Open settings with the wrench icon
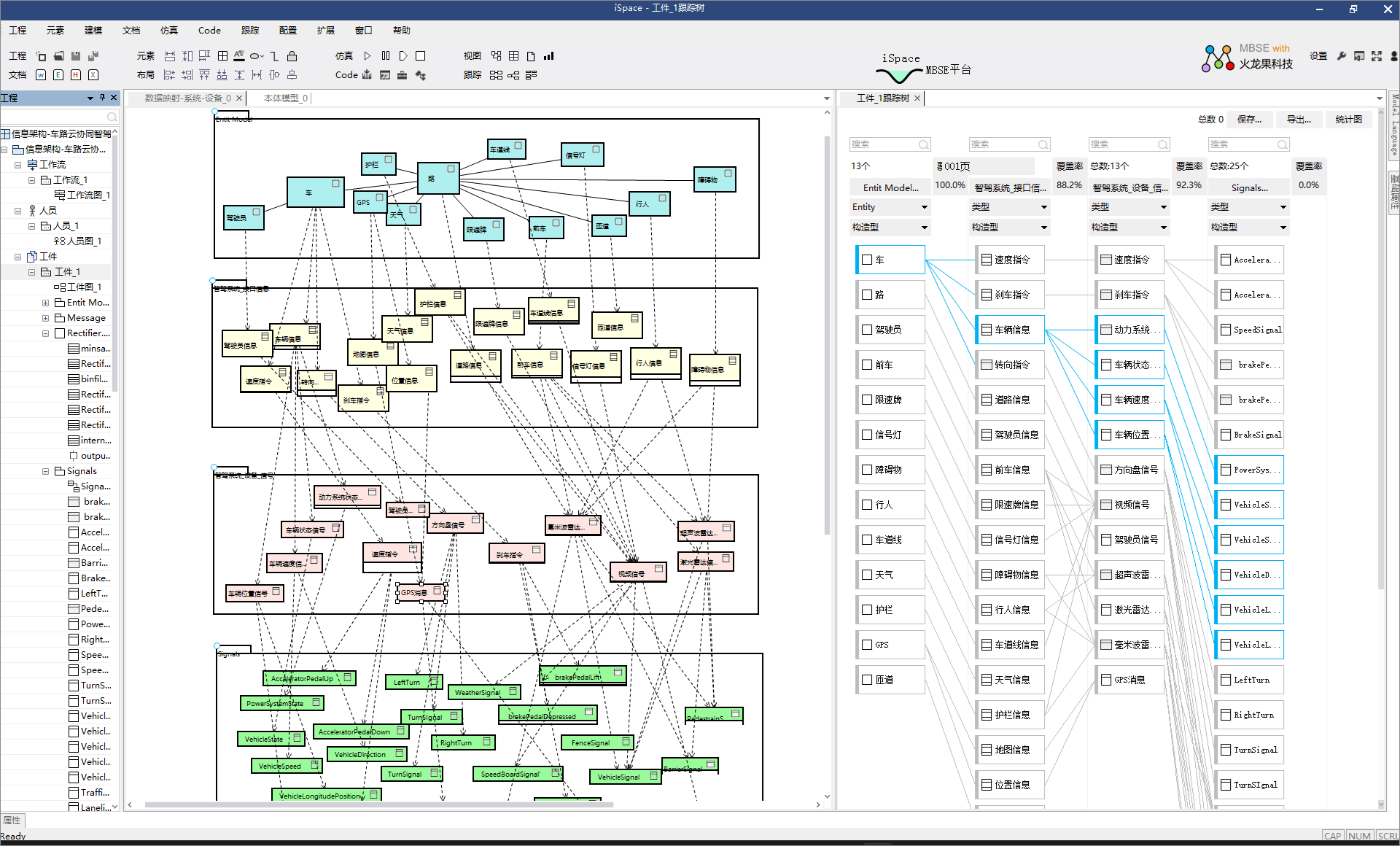1400x846 pixels. click(1342, 56)
